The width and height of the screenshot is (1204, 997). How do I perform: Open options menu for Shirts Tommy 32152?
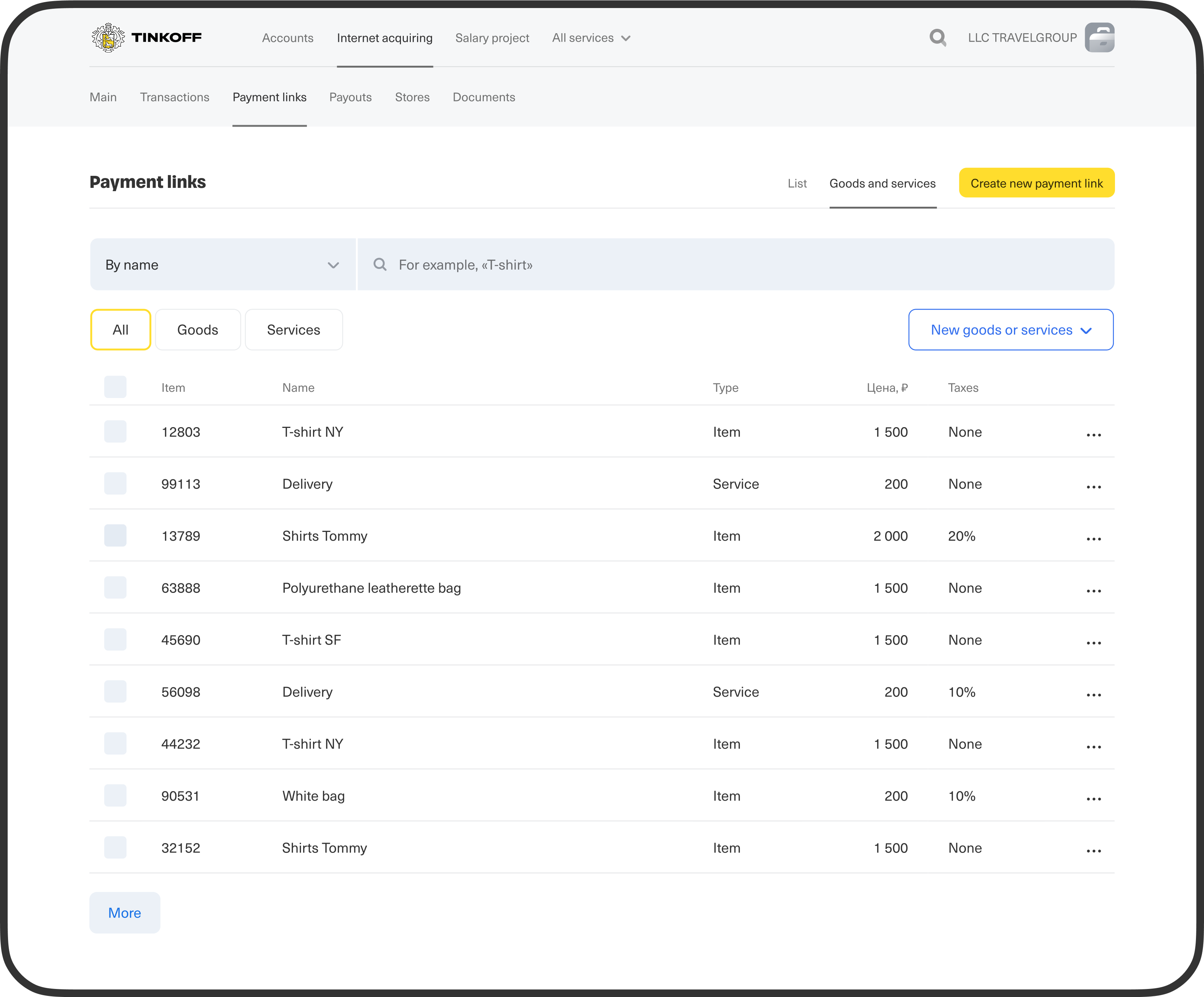tap(1093, 851)
